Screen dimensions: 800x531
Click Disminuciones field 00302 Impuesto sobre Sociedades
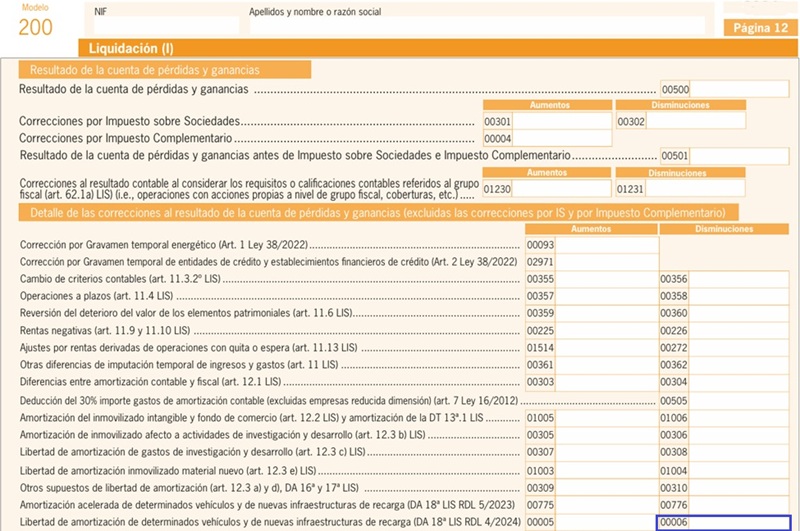click(x=695, y=121)
